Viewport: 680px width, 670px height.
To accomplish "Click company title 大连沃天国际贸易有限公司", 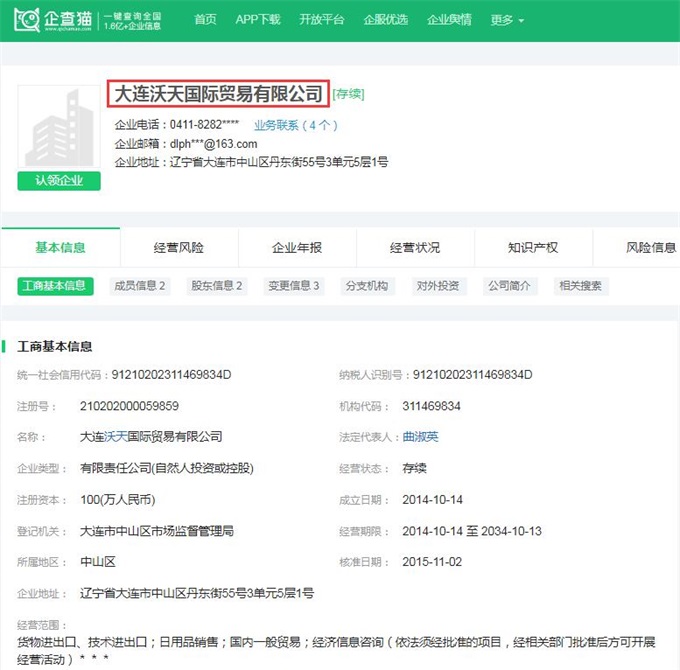I will (x=219, y=94).
